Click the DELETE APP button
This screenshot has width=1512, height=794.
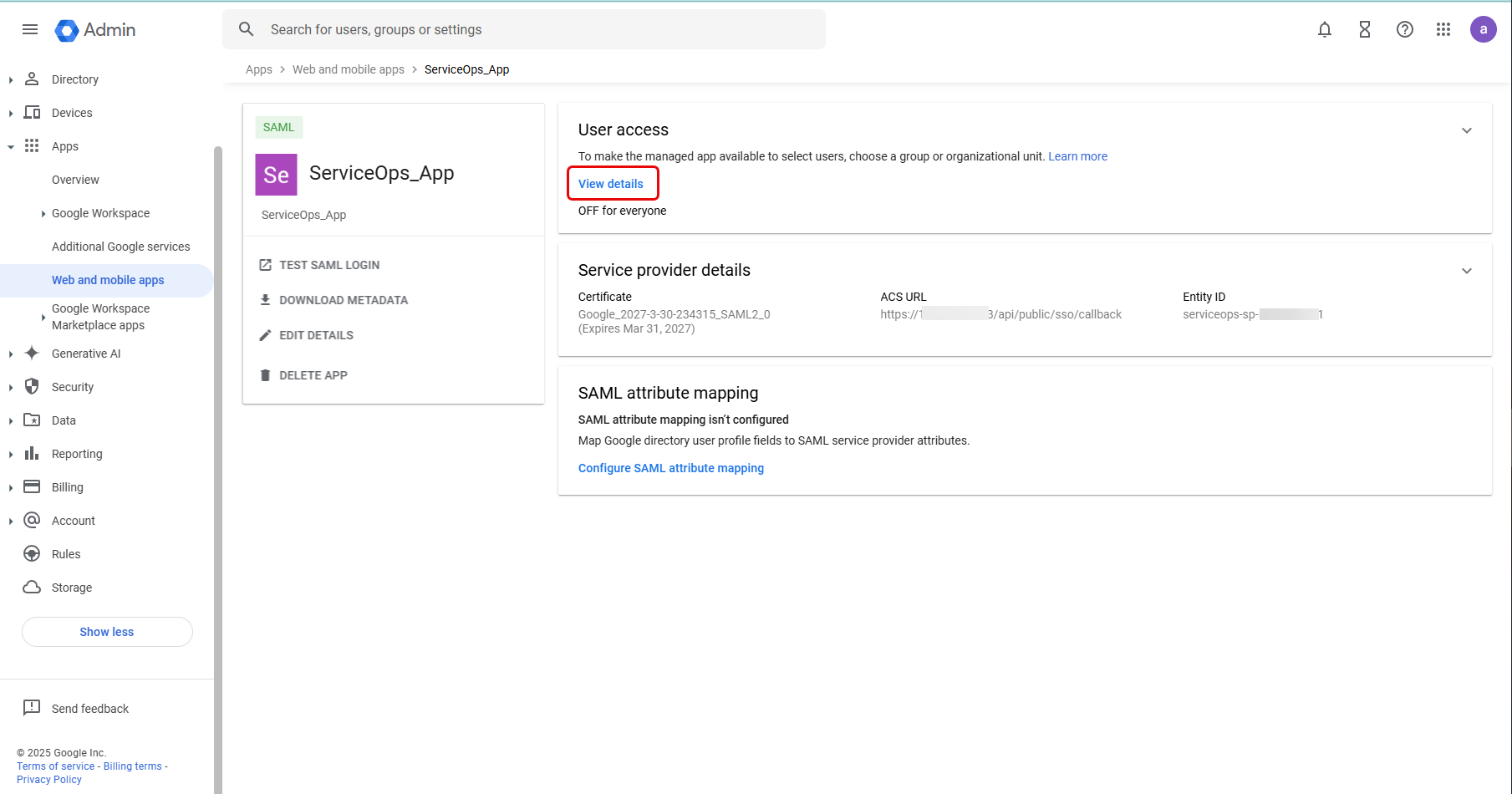click(x=313, y=375)
